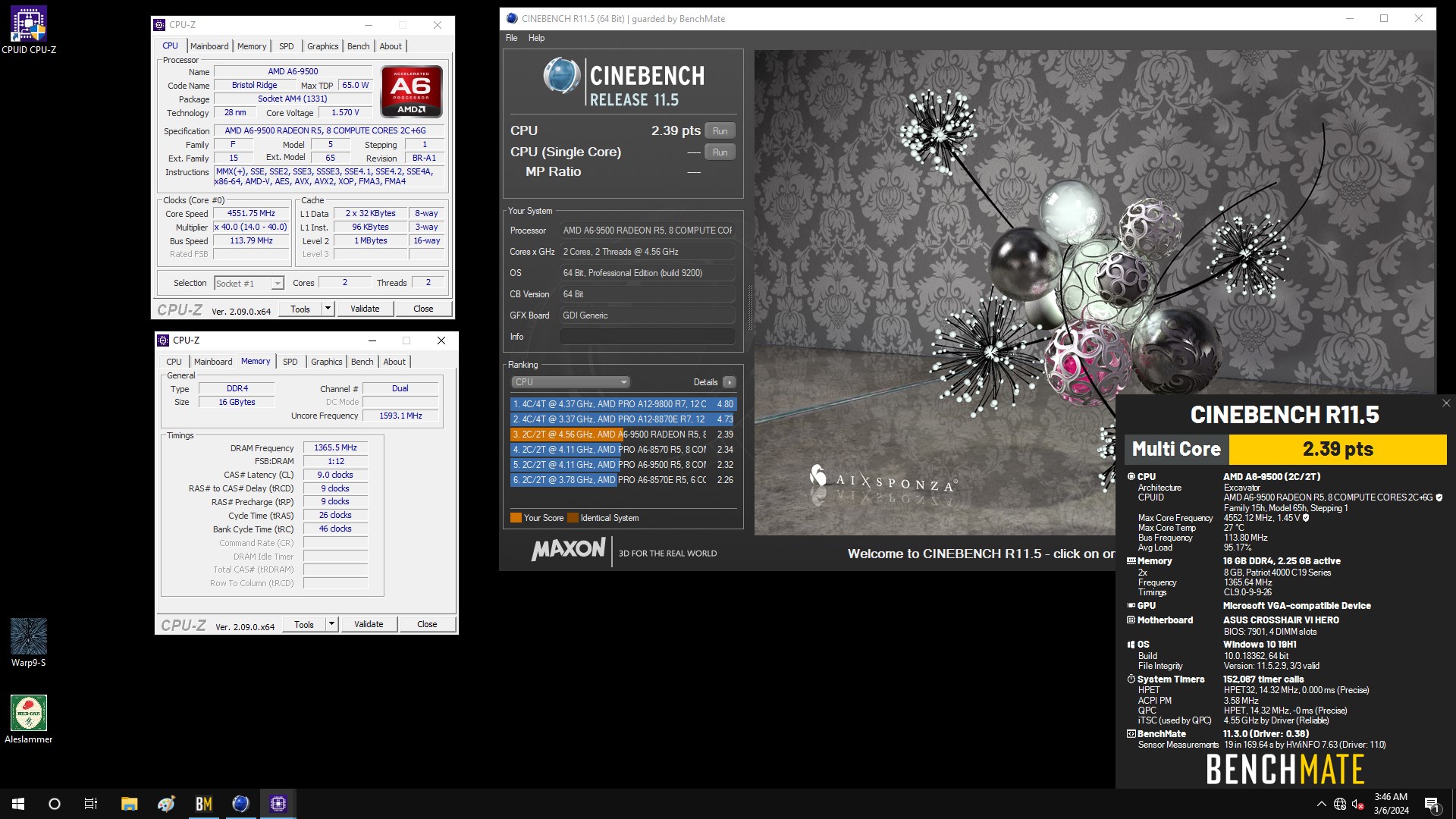1456x819 pixels.
Task: Click Tools button in bottom CPU-Z window
Action: [304, 624]
